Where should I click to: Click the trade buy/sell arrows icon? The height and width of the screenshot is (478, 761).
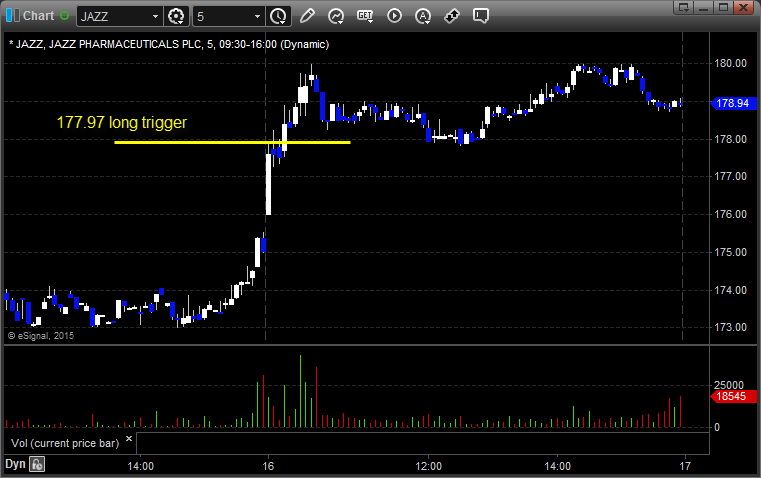(452, 16)
